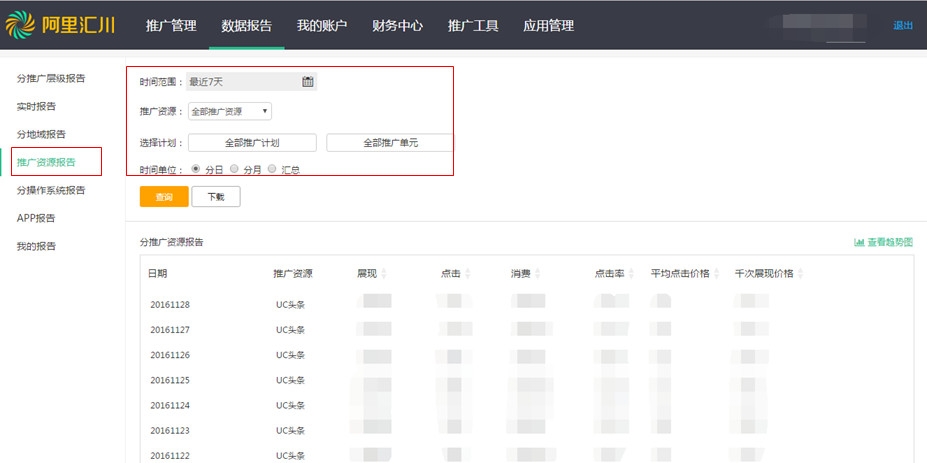Click the orange 查询 button

tap(164, 197)
